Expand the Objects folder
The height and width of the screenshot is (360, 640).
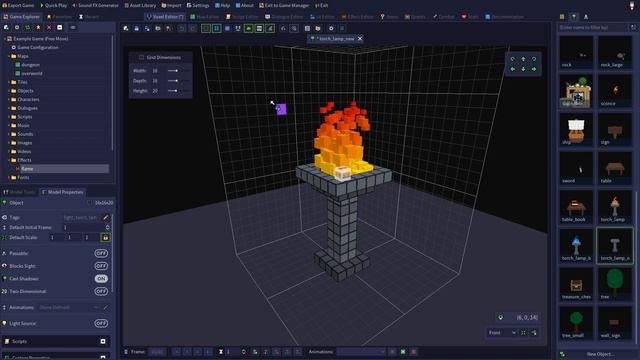pos(9,91)
